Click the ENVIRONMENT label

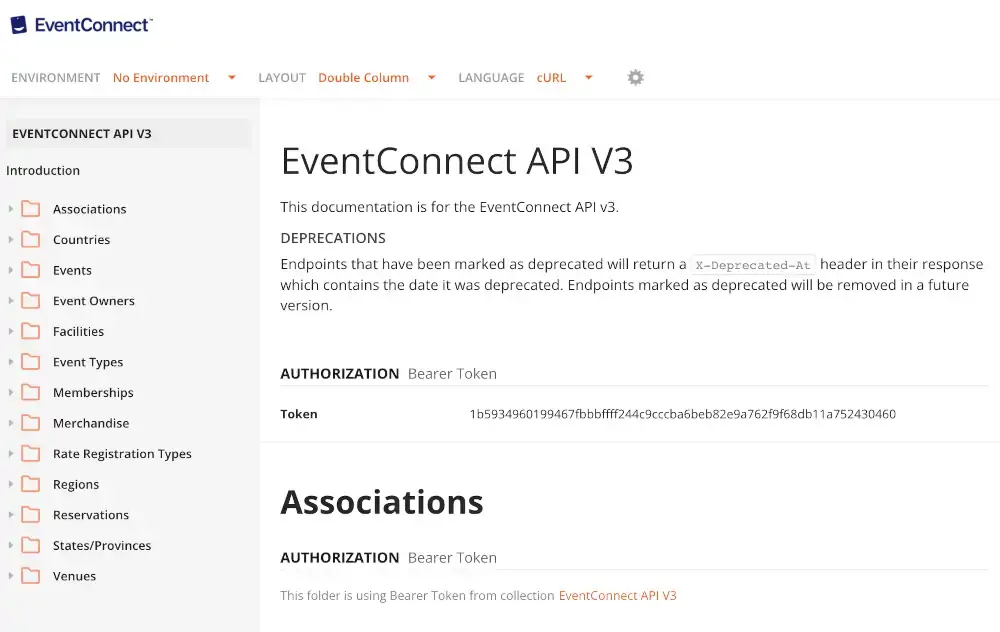pyautogui.click(x=55, y=78)
